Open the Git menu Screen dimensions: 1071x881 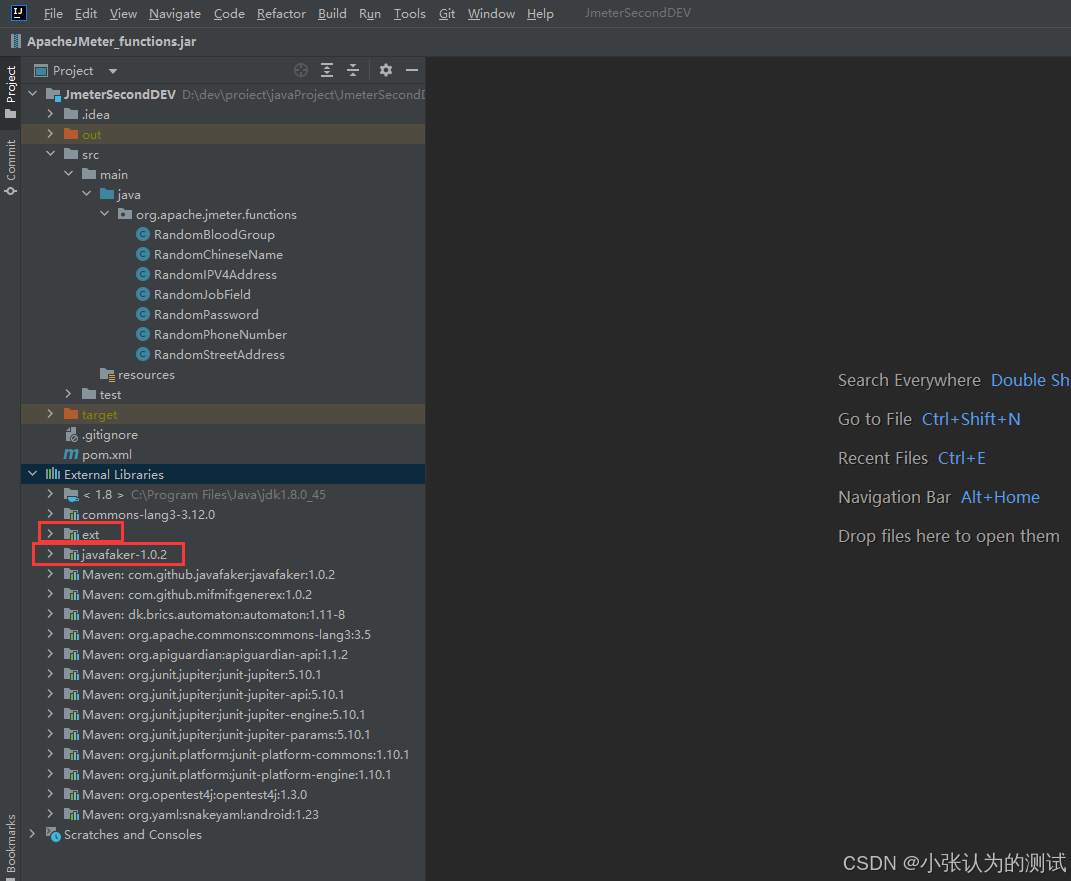point(447,14)
